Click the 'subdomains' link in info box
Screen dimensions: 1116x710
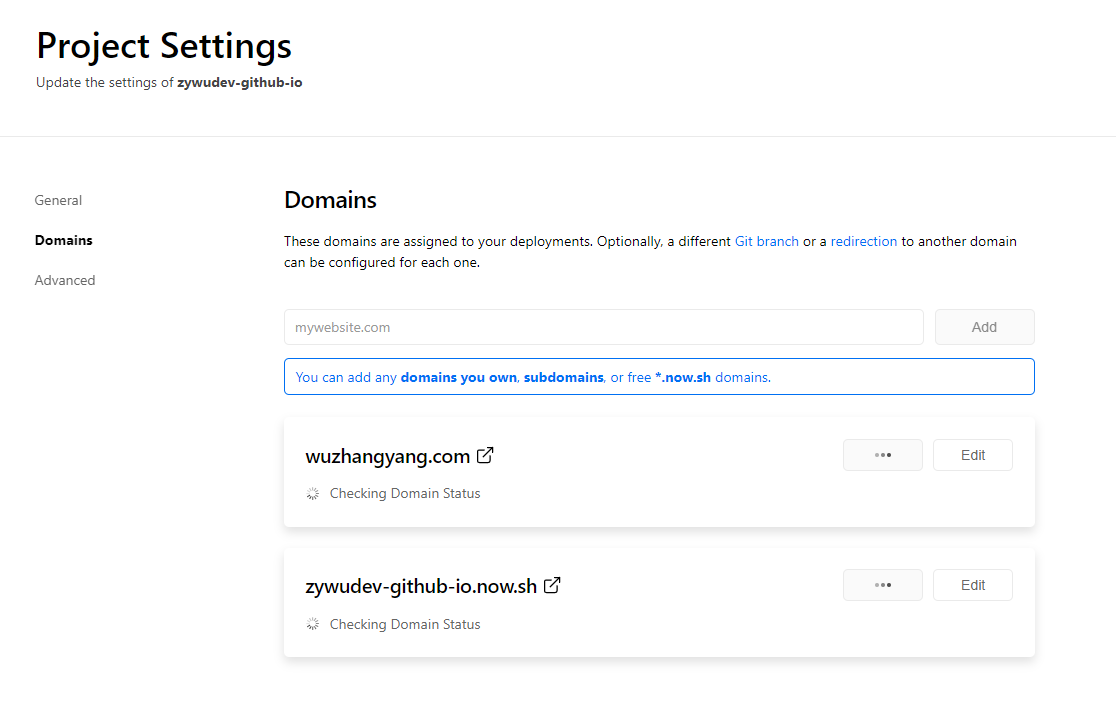click(x=563, y=377)
